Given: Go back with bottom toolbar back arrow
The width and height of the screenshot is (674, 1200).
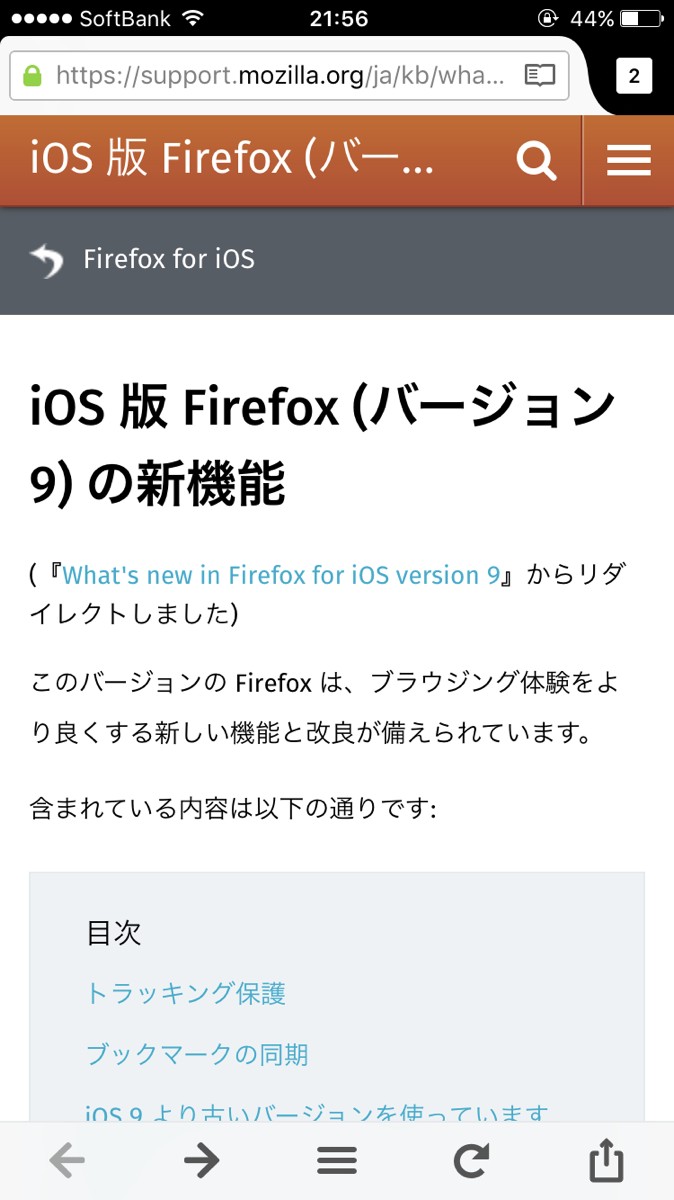Looking at the screenshot, I should 67,1160.
